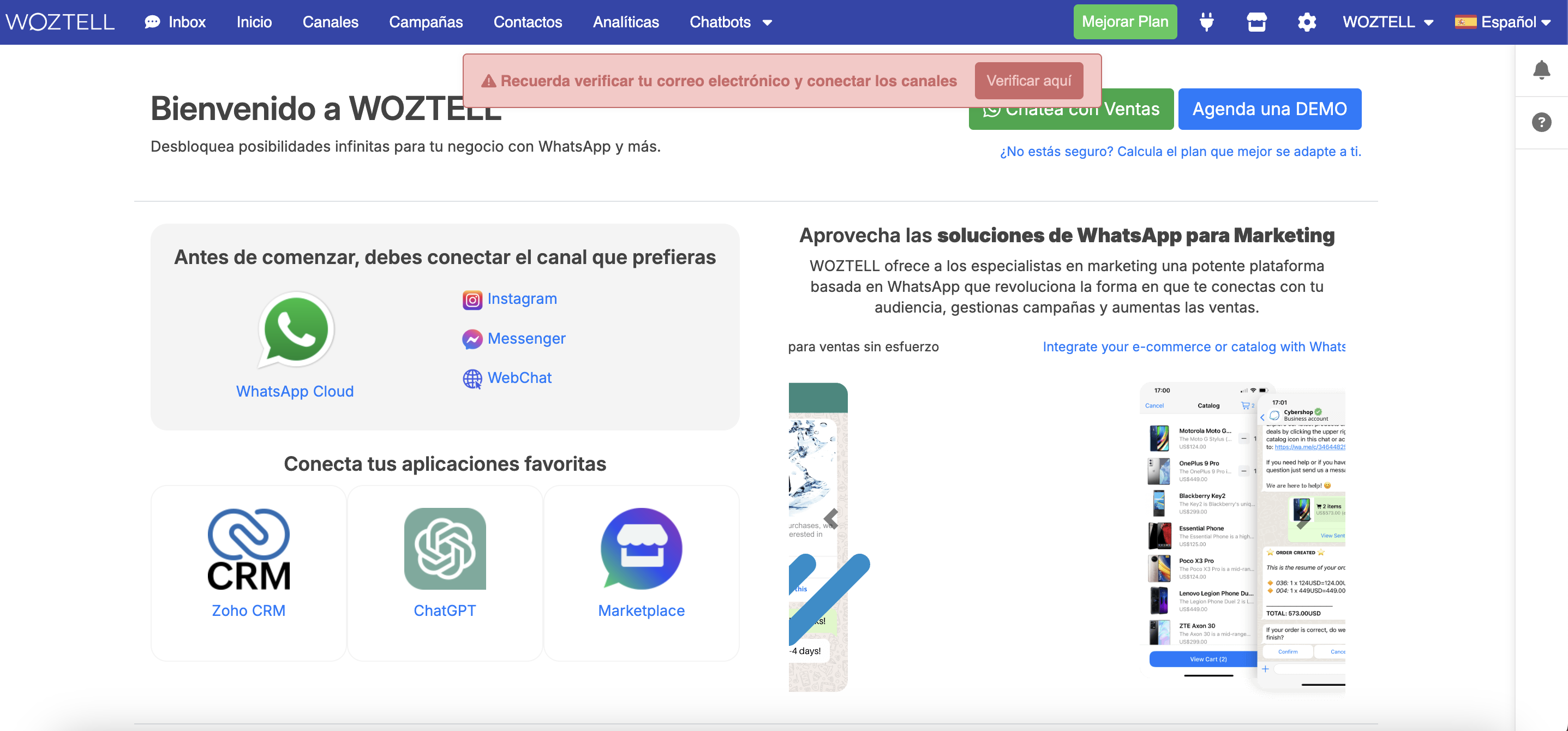1568x731 pixels.
Task: Click the Conecta tus aplicaciones favoritas heading
Action: tap(445, 464)
